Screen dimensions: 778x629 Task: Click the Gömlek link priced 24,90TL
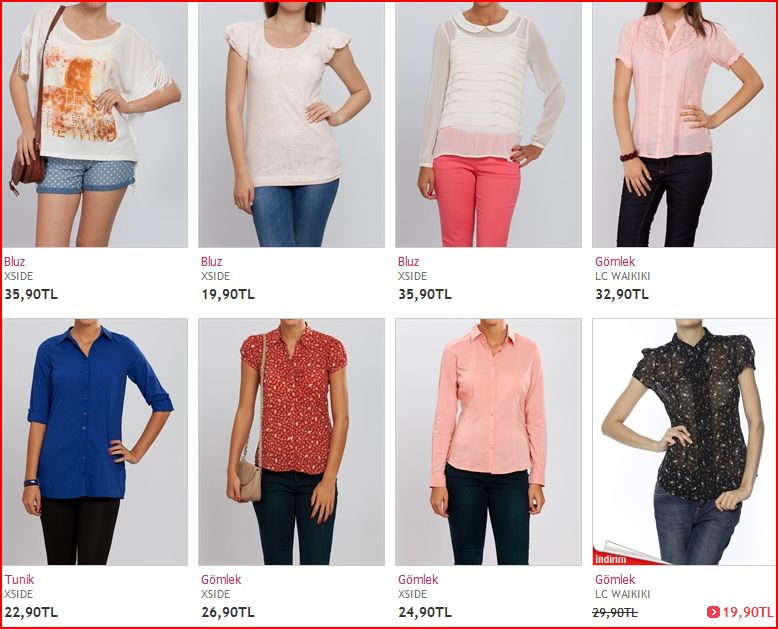(x=418, y=579)
